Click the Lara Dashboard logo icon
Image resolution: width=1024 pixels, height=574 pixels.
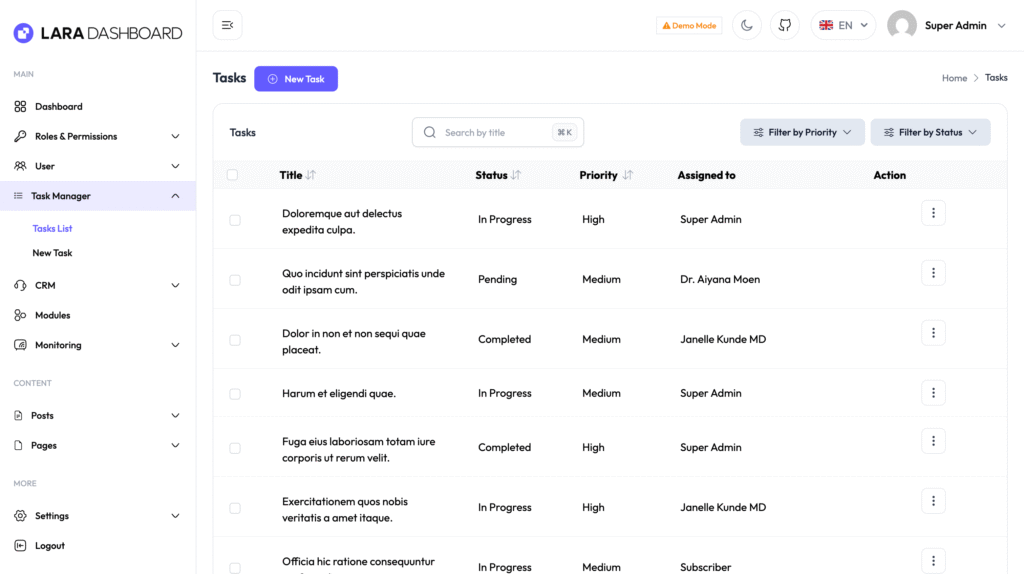[24, 33]
